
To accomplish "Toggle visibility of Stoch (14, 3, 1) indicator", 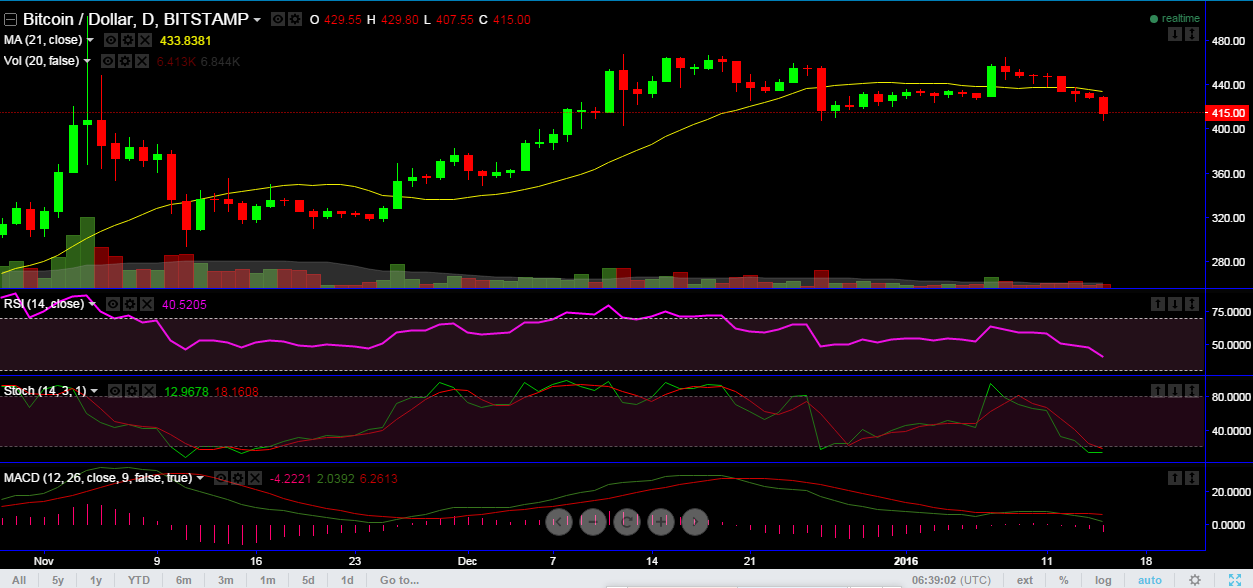I will tap(114, 391).
